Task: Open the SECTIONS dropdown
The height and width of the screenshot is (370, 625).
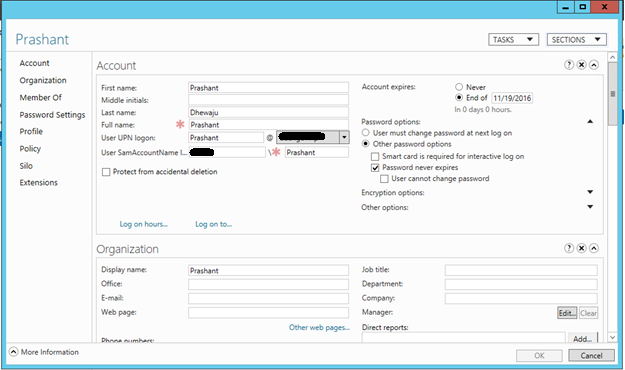Action: [x=577, y=39]
